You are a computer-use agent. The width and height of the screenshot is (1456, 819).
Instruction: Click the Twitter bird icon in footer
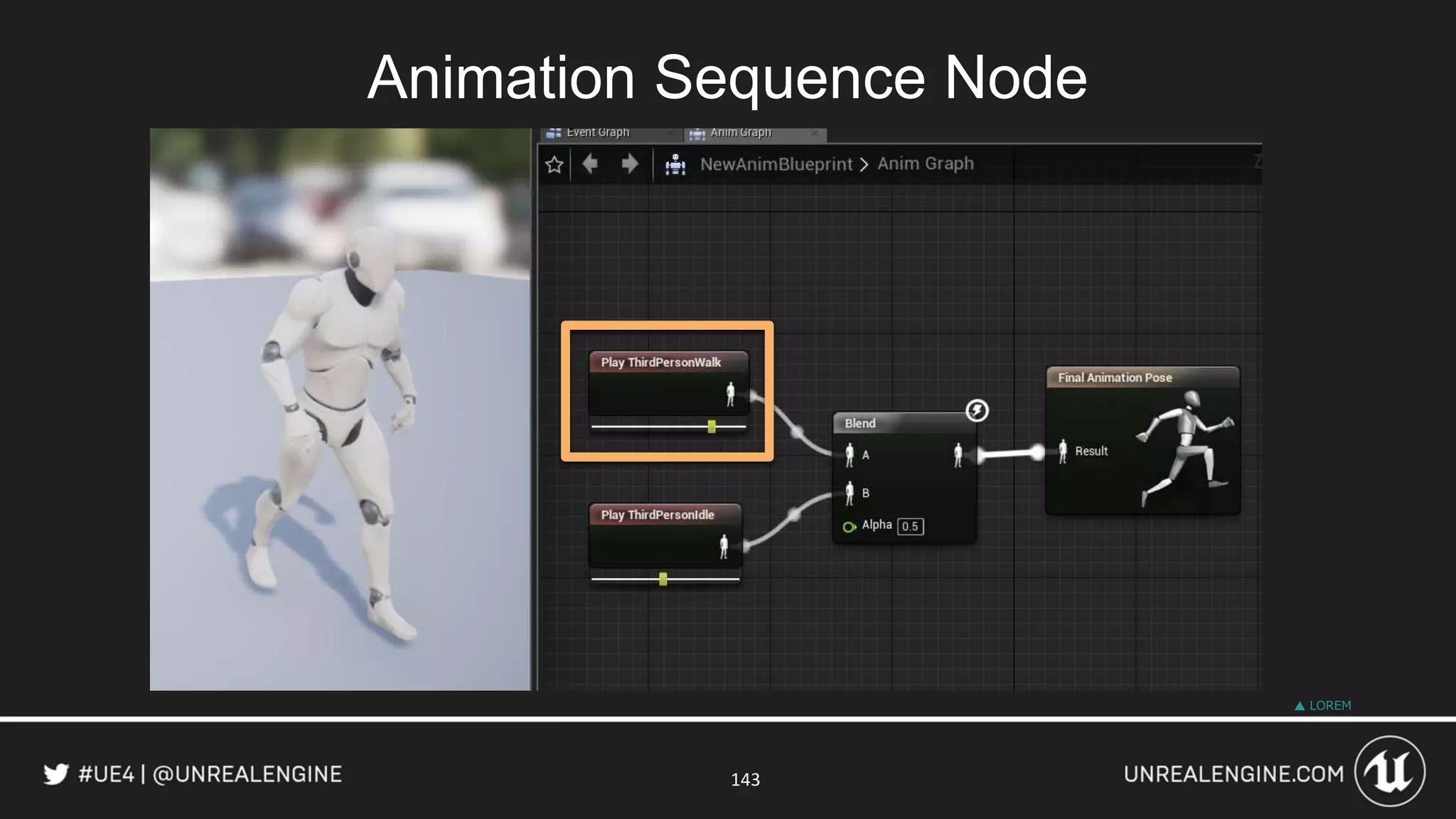pyautogui.click(x=56, y=774)
